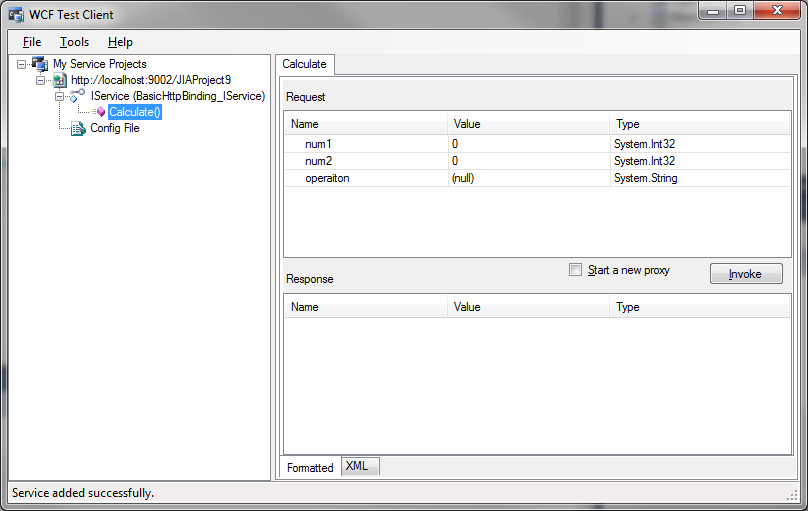Click the window resize grip in status bar
This screenshot has height=511, width=808.
point(793,496)
